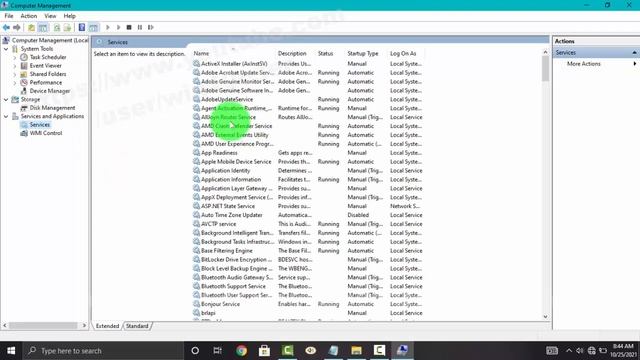Open Disk Management in the tree
Screen dimensions: 640x360
tap(52, 108)
